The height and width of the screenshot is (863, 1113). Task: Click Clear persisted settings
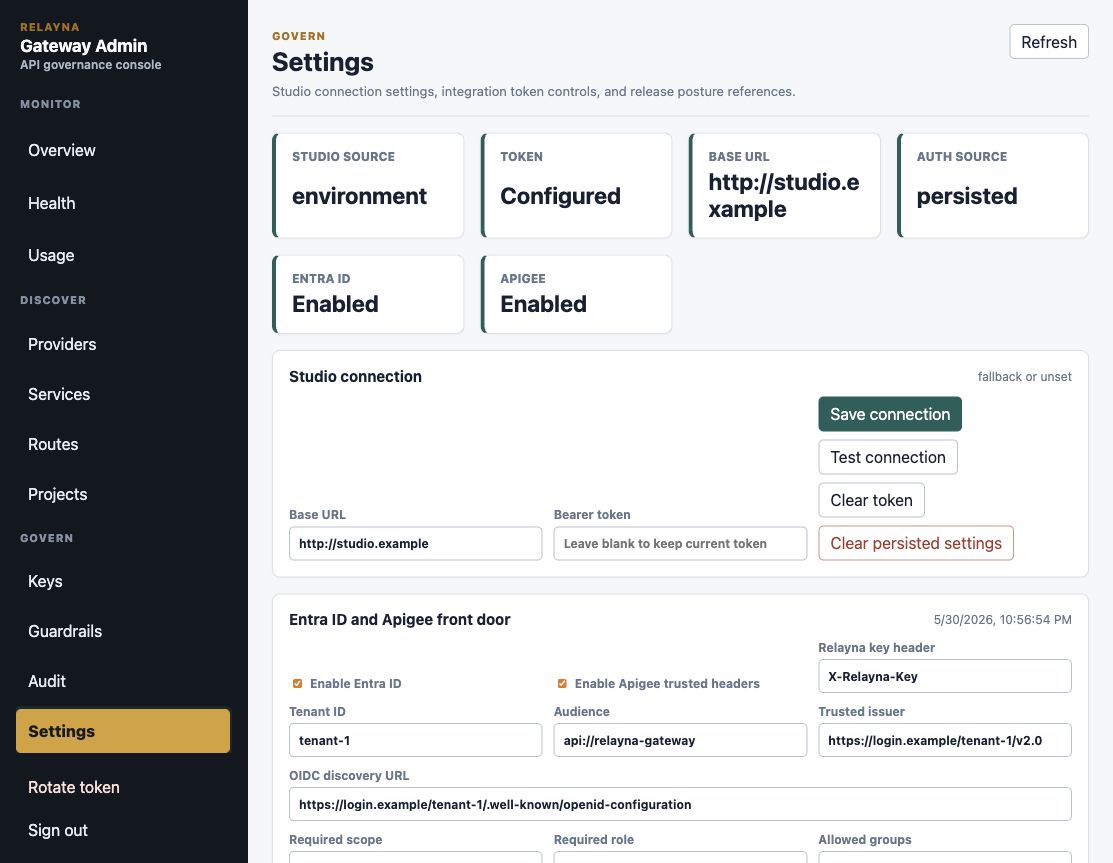click(x=916, y=543)
